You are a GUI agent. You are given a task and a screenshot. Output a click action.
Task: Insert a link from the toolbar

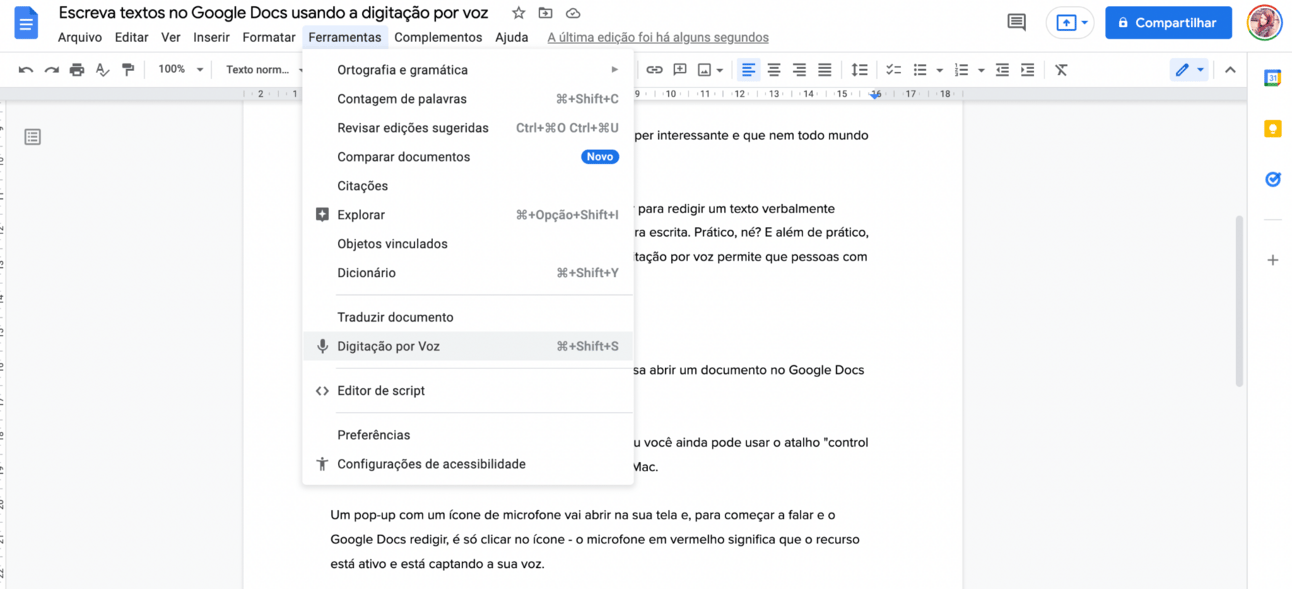[x=654, y=70]
